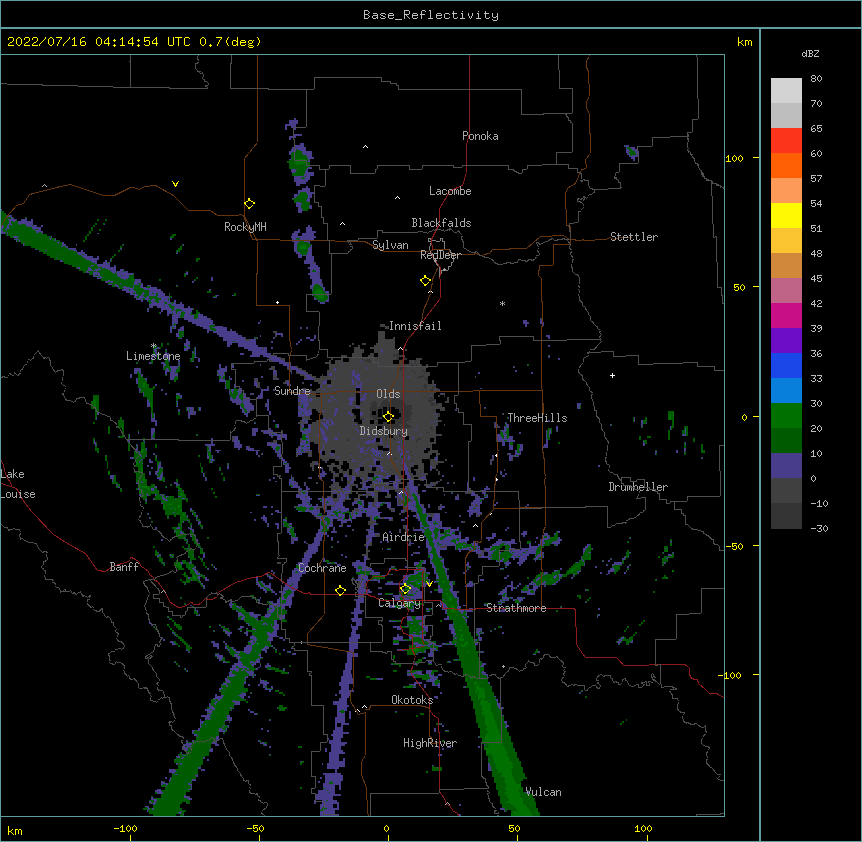Select the purple 39-36 dBZ legend swatch
Image resolution: width=862 pixels, height=842 pixels.
[x=786, y=341]
